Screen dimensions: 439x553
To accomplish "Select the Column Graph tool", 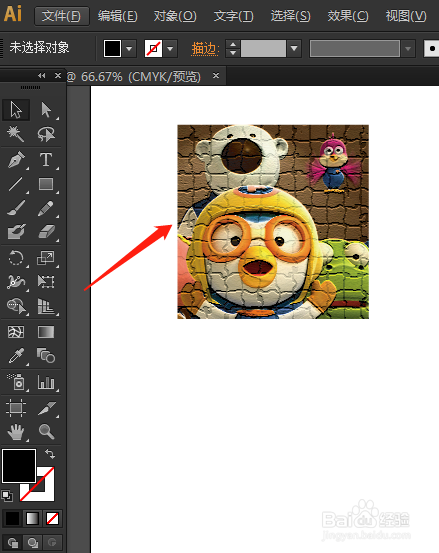I will point(46,382).
